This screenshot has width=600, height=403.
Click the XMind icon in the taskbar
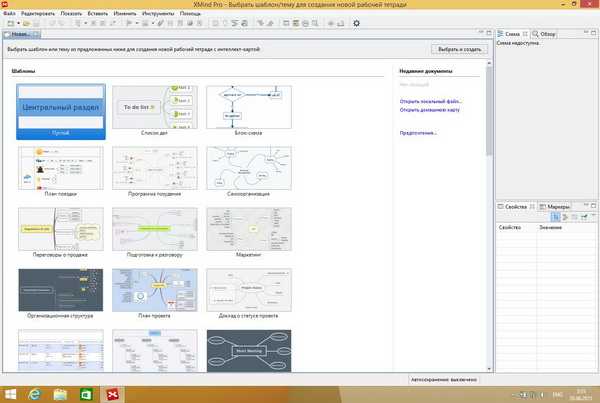click(113, 392)
